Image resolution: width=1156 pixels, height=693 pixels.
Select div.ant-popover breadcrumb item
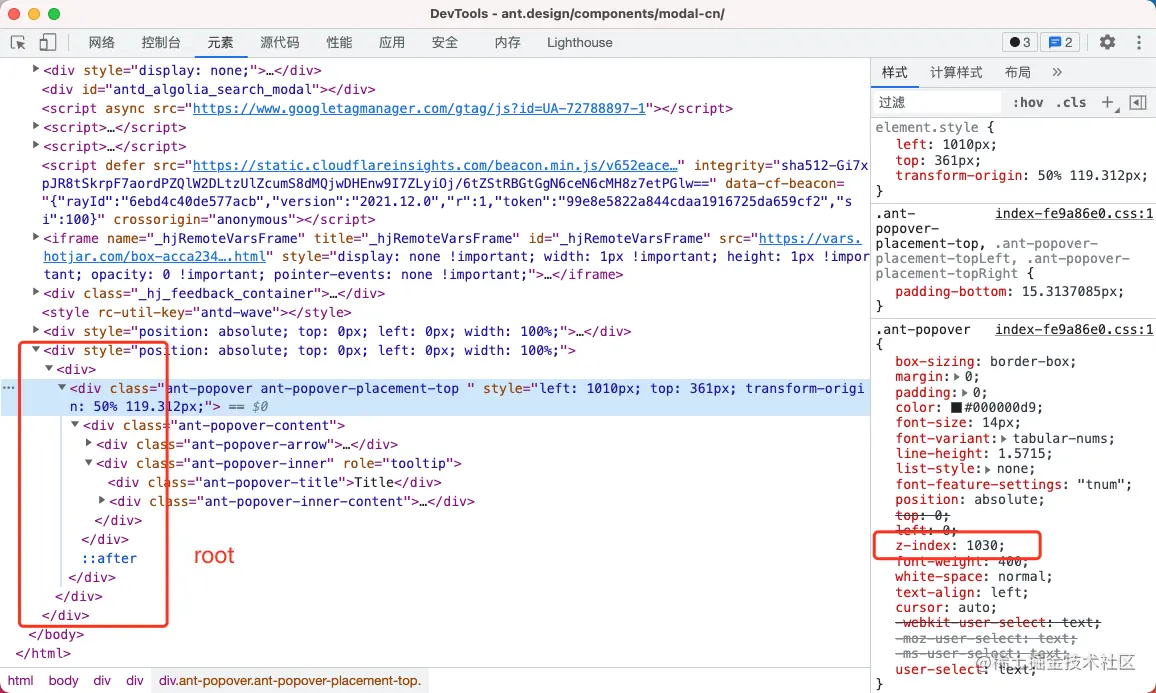point(290,680)
